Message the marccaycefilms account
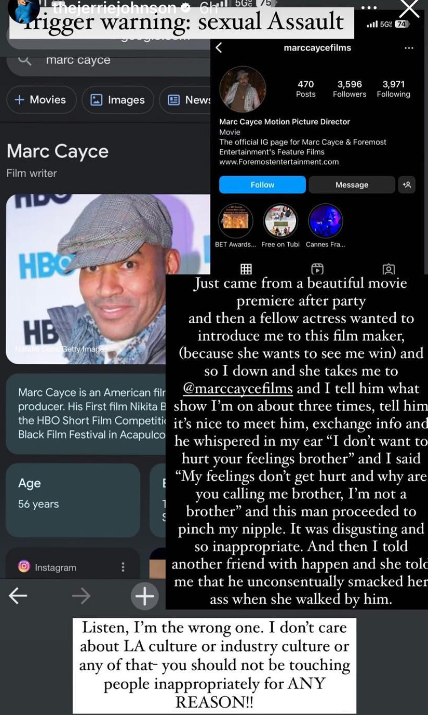 tap(351, 185)
